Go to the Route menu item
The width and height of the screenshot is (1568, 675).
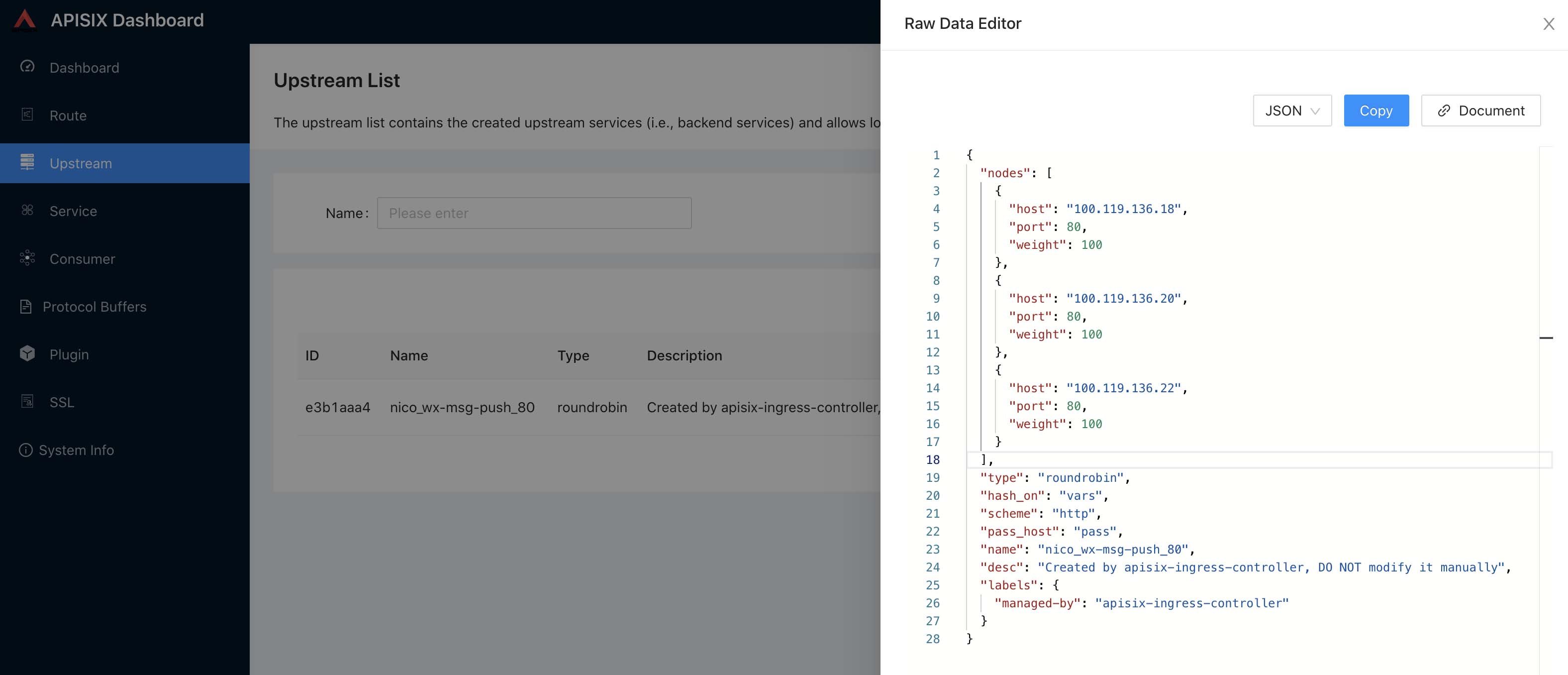(x=125, y=115)
